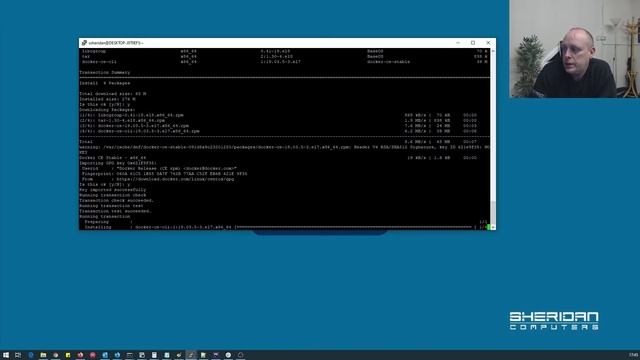The image size is (640, 360).
Task: Minimize the PuTTY terminal window
Action: [x=458, y=43]
